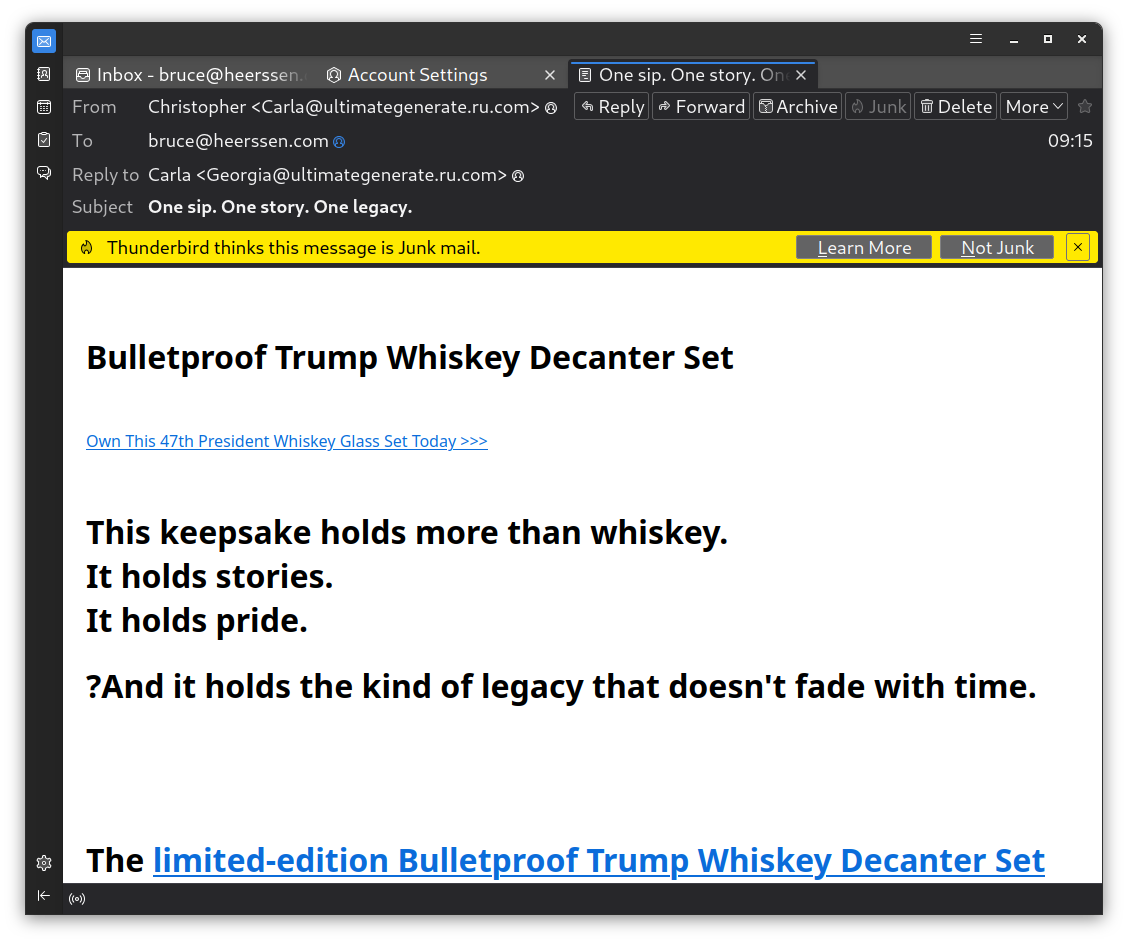Minimize the Thunderbird window
The image size is (1128, 943).
pos(1014,40)
